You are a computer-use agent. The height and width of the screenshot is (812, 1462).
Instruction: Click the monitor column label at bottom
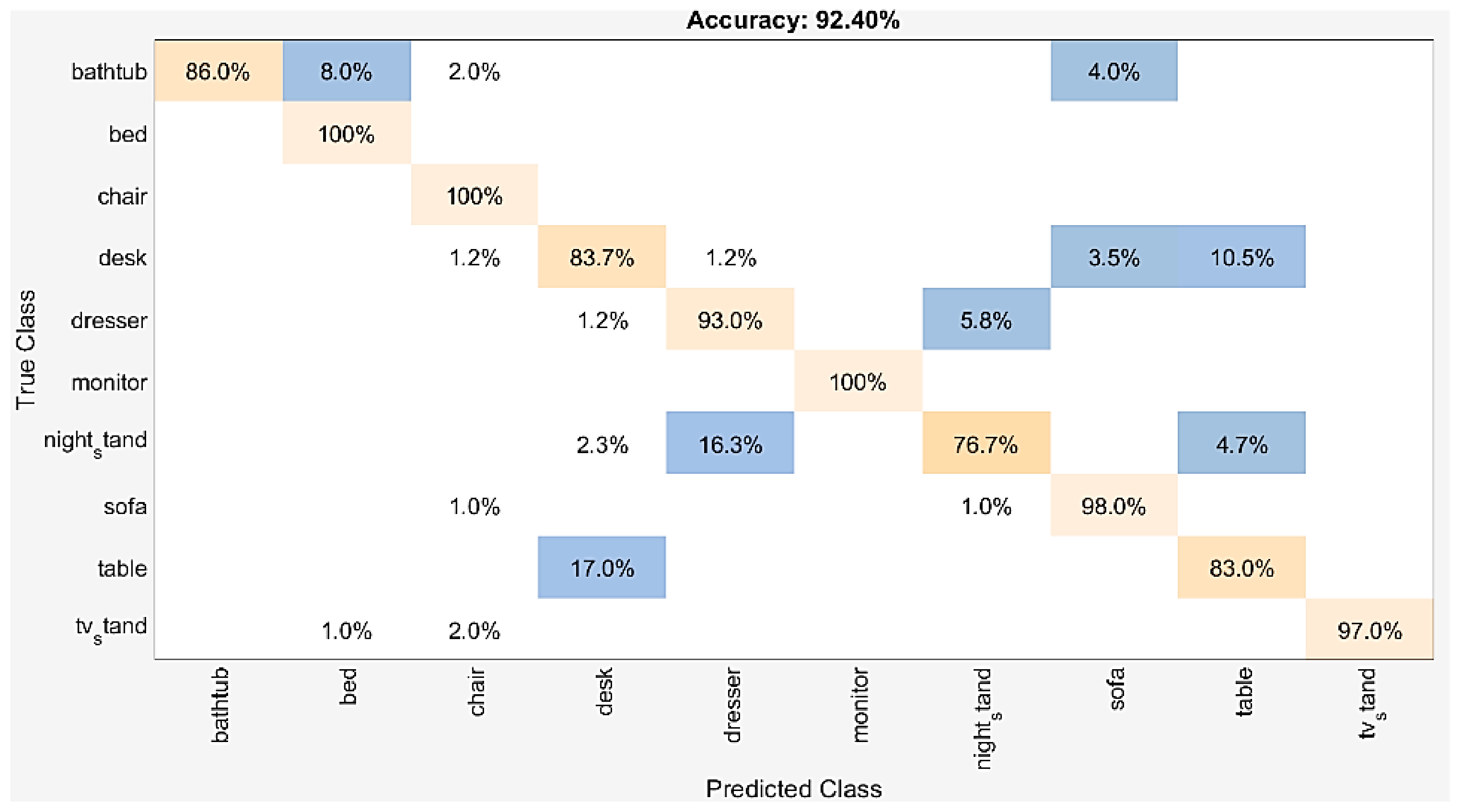(x=860, y=705)
